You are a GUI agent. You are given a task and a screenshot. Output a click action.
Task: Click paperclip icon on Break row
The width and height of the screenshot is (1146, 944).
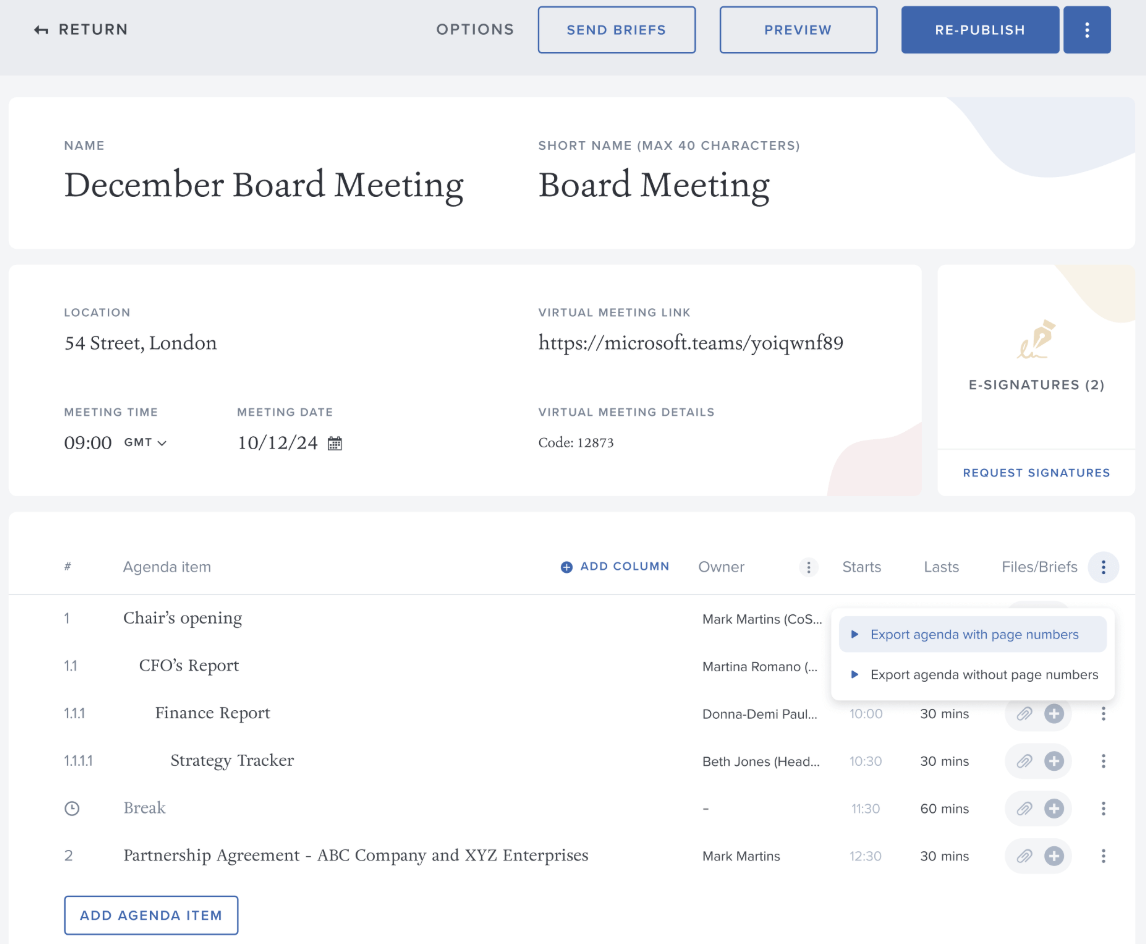[x=1024, y=809]
